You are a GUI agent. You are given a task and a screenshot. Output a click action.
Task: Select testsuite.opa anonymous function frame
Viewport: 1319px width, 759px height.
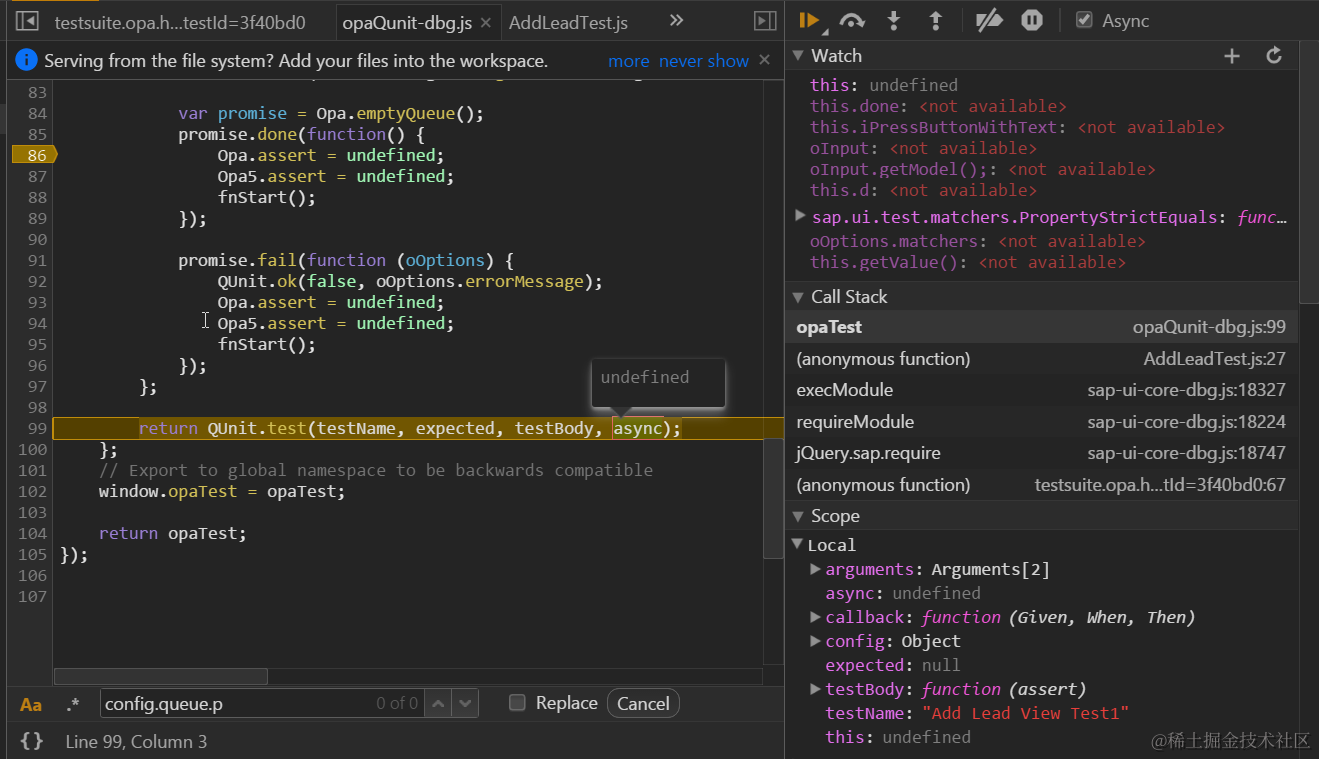1041,485
